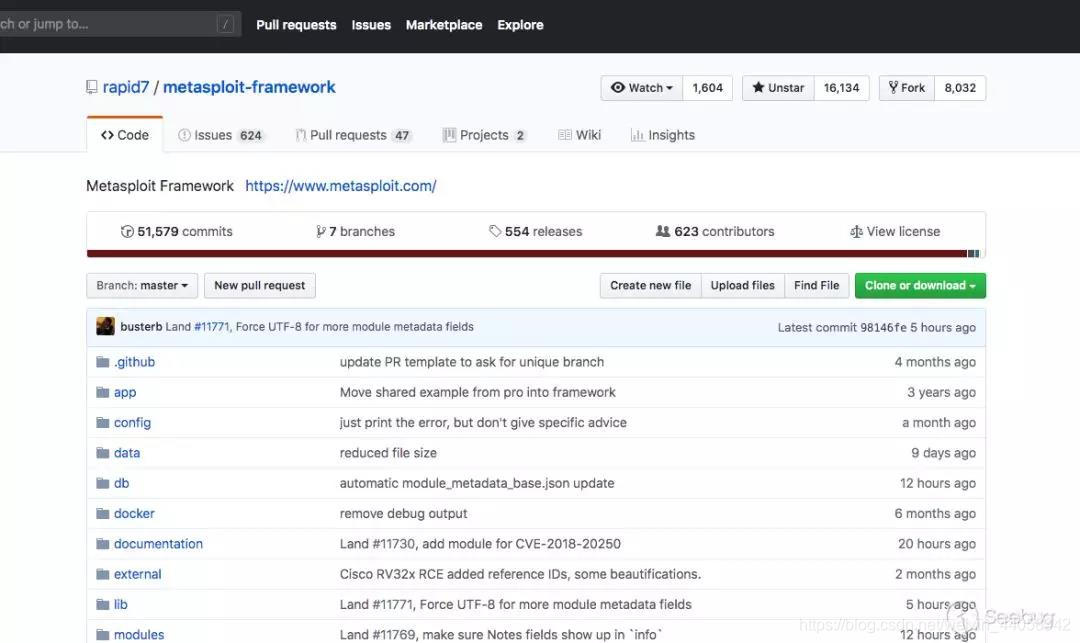View the 554 releases
Image resolution: width=1080 pixels, height=643 pixels.
coord(536,231)
